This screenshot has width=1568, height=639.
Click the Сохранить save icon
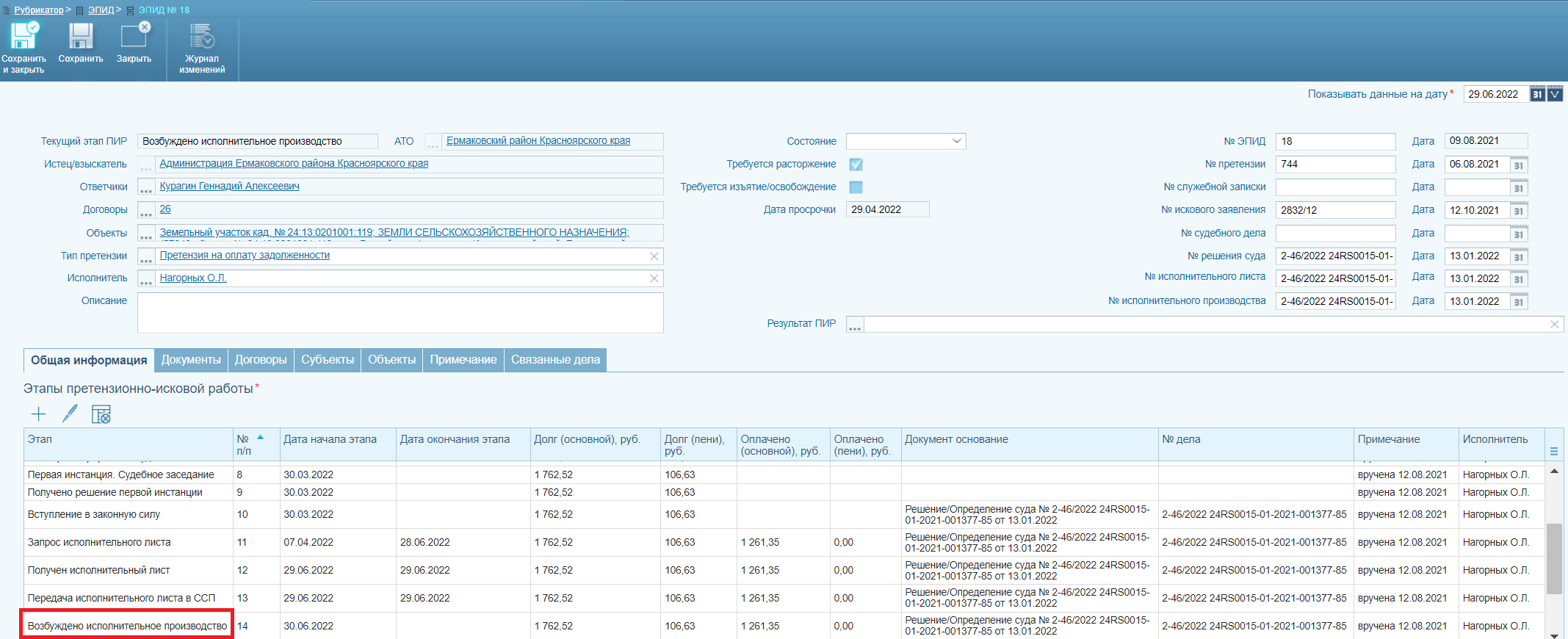click(80, 35)
